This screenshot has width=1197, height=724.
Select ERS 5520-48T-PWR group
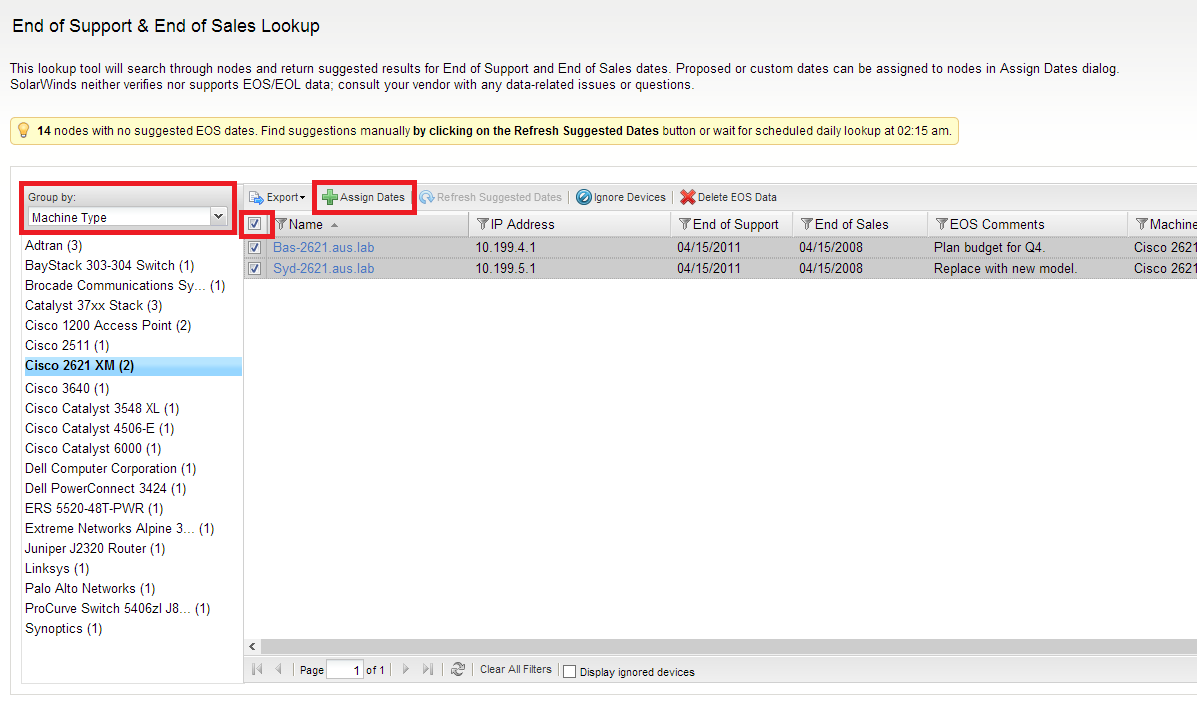click(94, 508)
